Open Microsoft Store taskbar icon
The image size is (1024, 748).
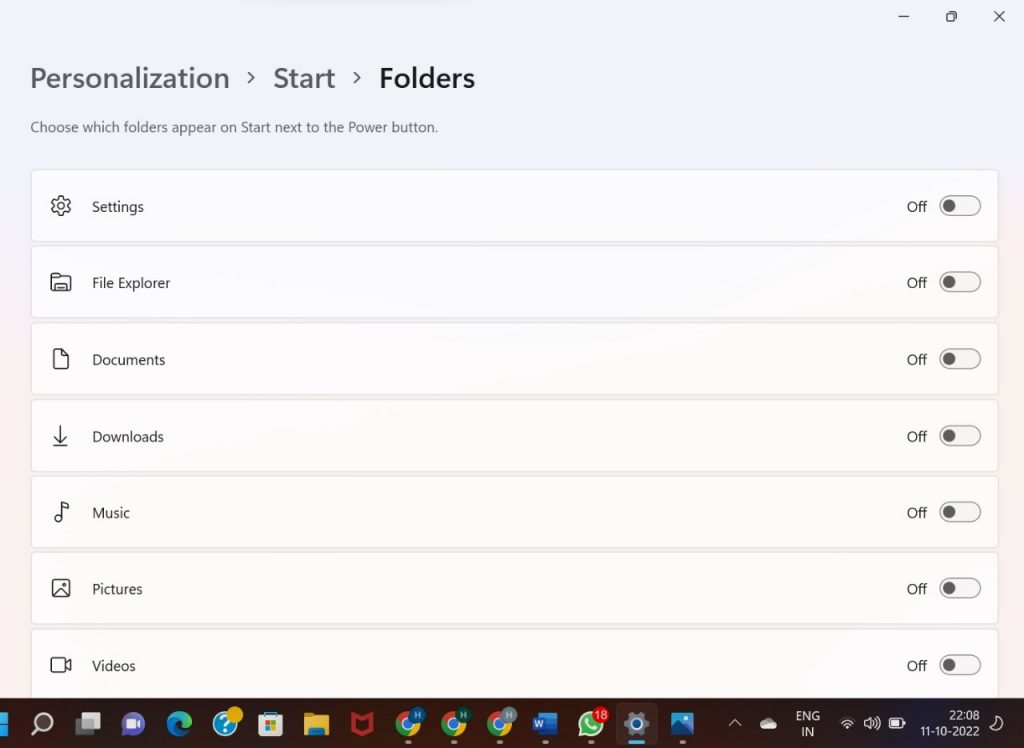coord(270,723)
